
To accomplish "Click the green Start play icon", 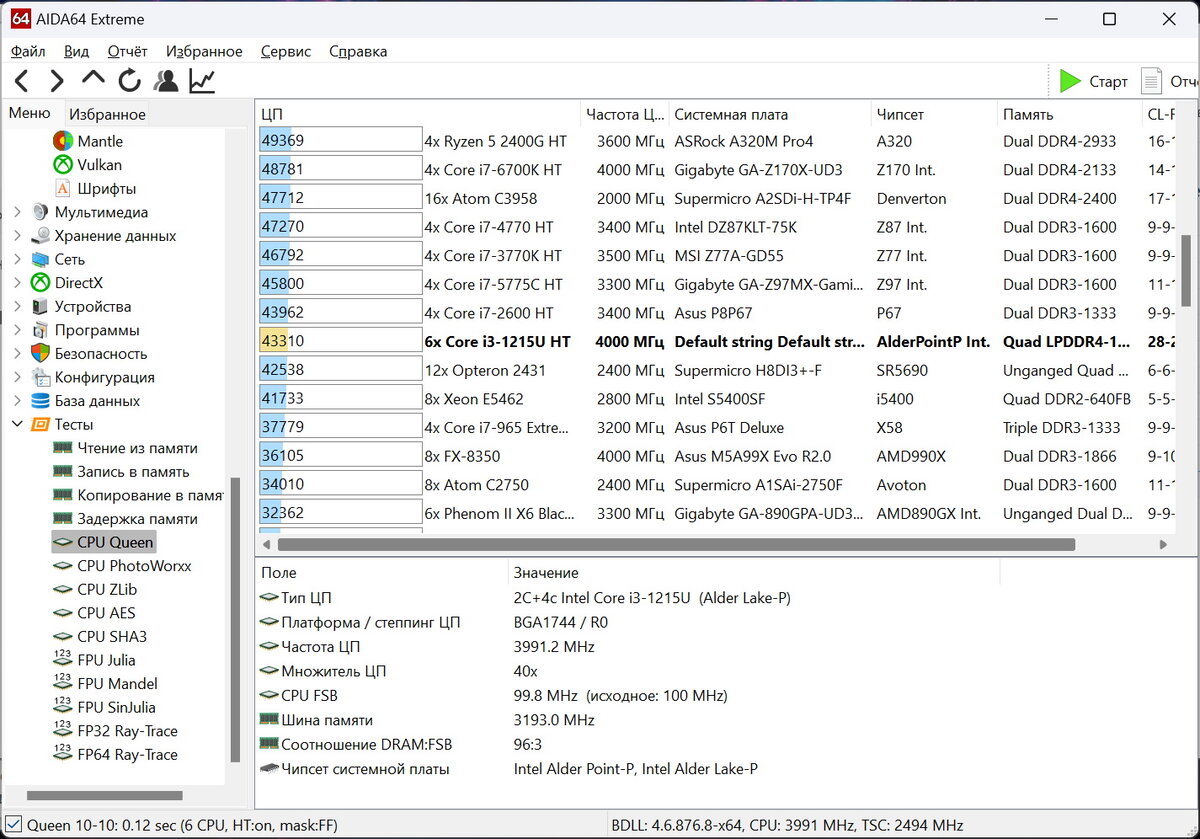I will tap(1071, 81).
